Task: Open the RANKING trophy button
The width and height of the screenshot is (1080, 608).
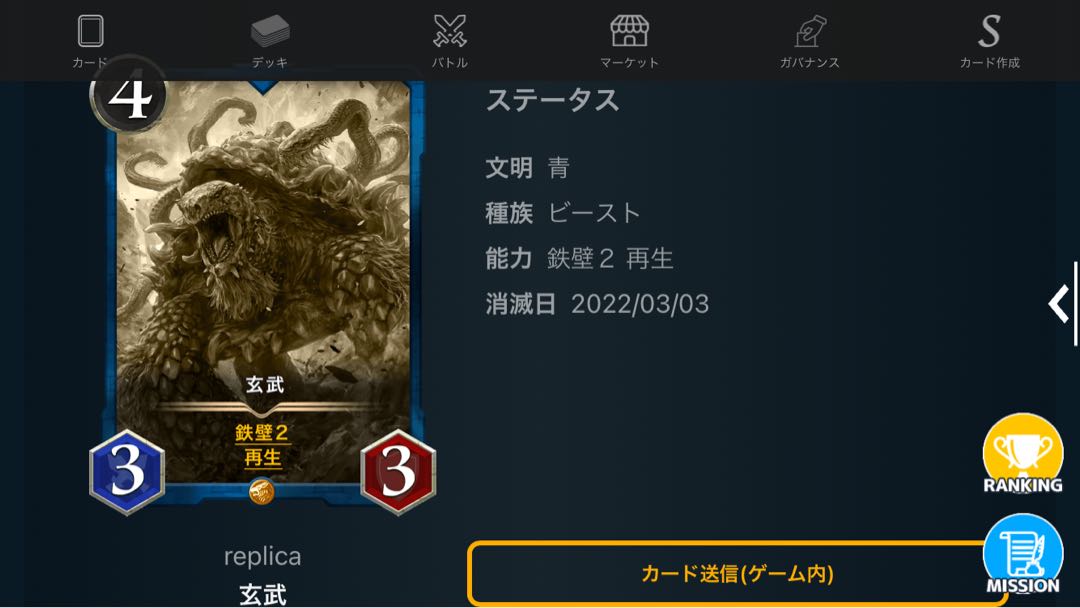Action: pos(1023,454)
